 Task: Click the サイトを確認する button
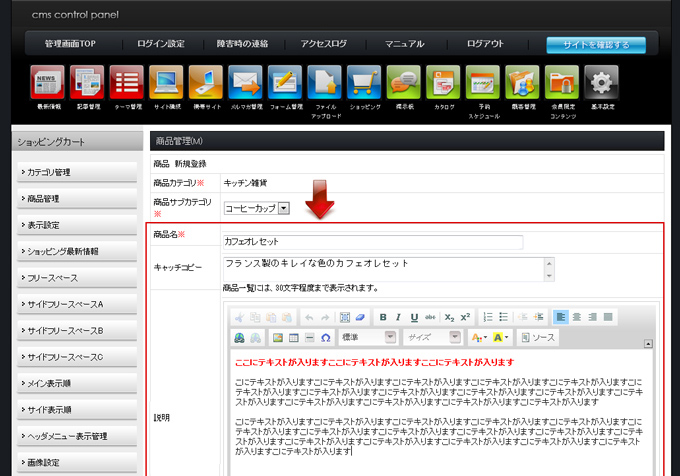coord(595,45)
